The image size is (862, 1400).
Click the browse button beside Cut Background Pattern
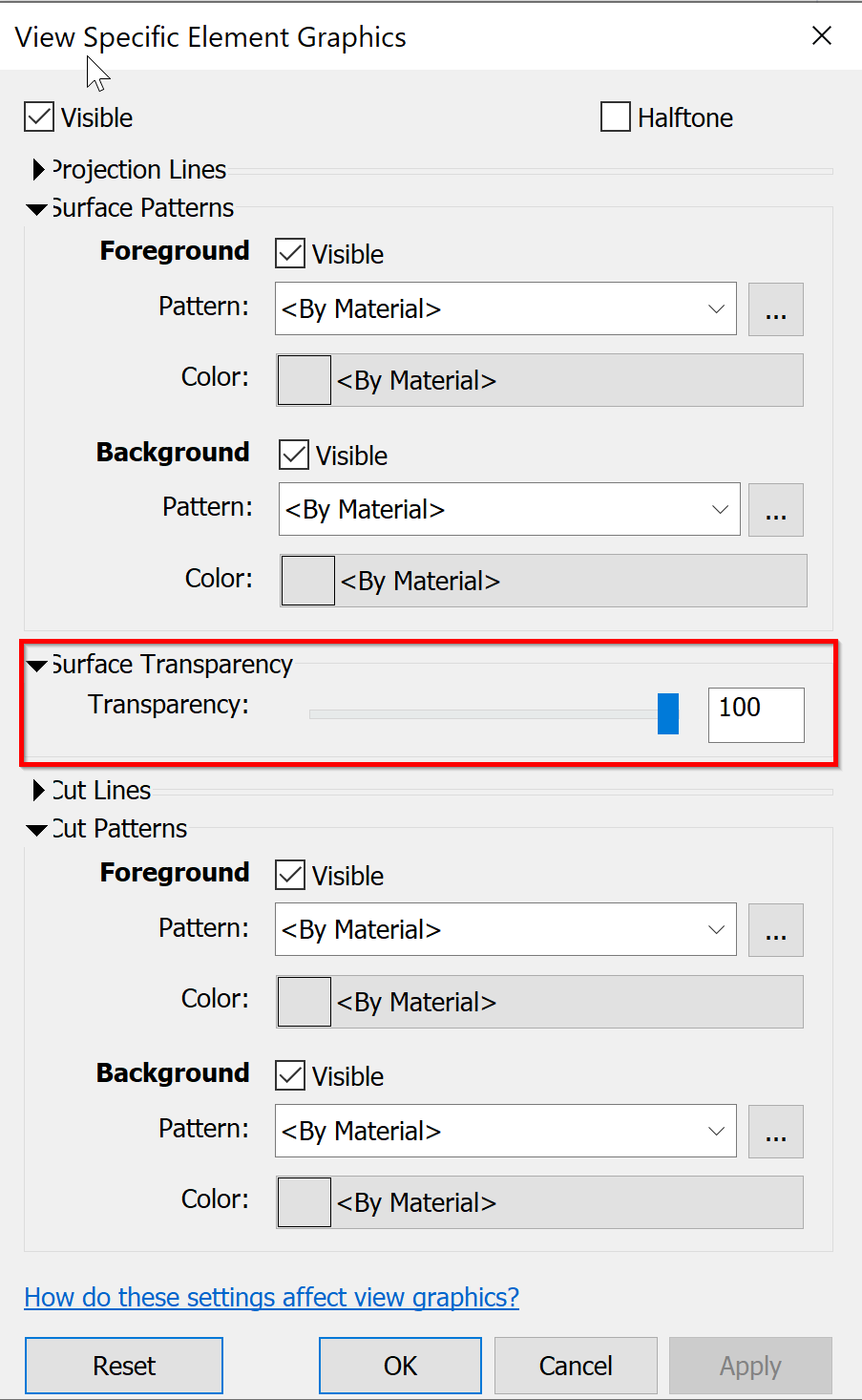(775, 1131)
